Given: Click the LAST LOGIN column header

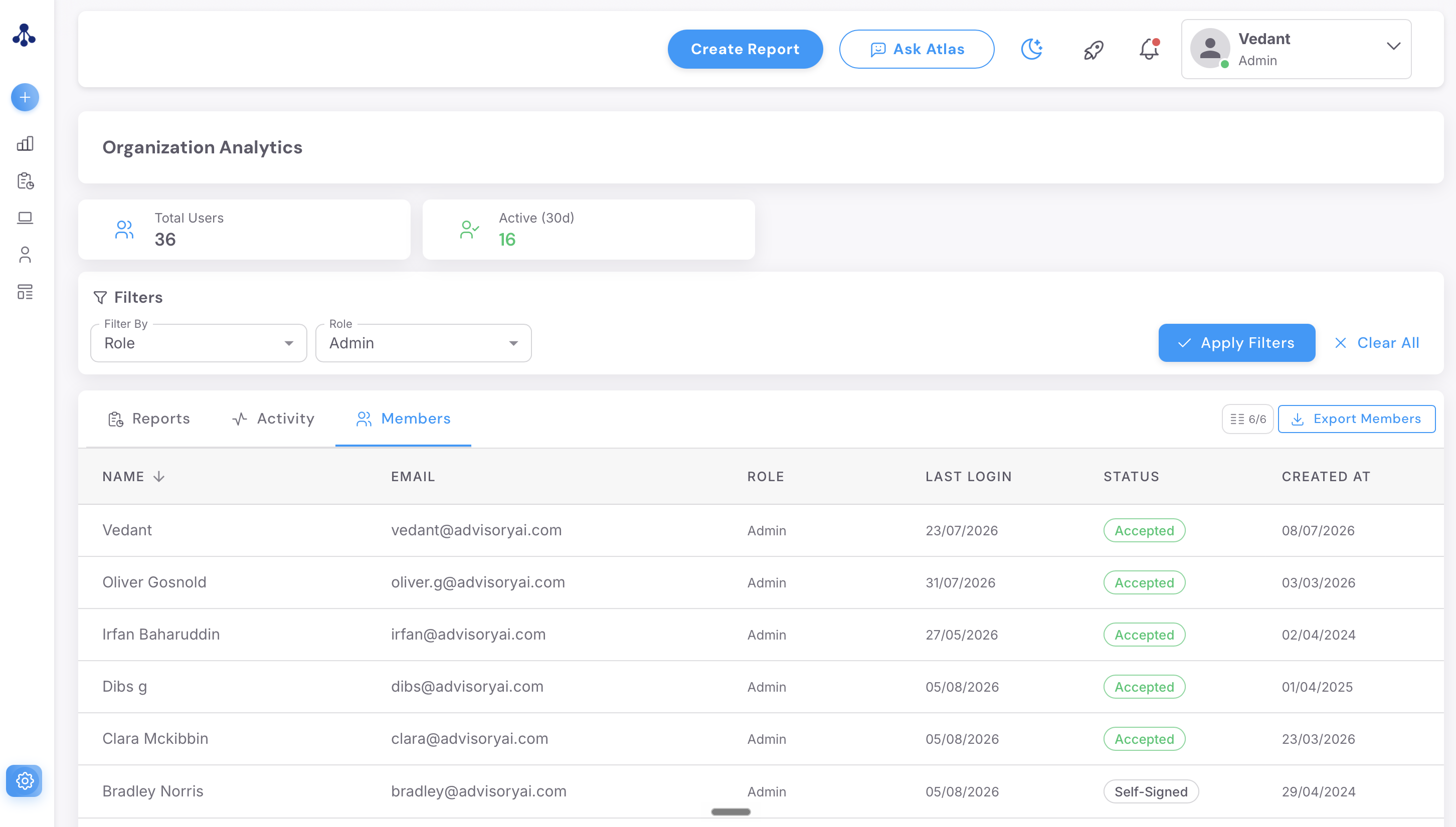Looking at the screenshot, I should [969, 477].
